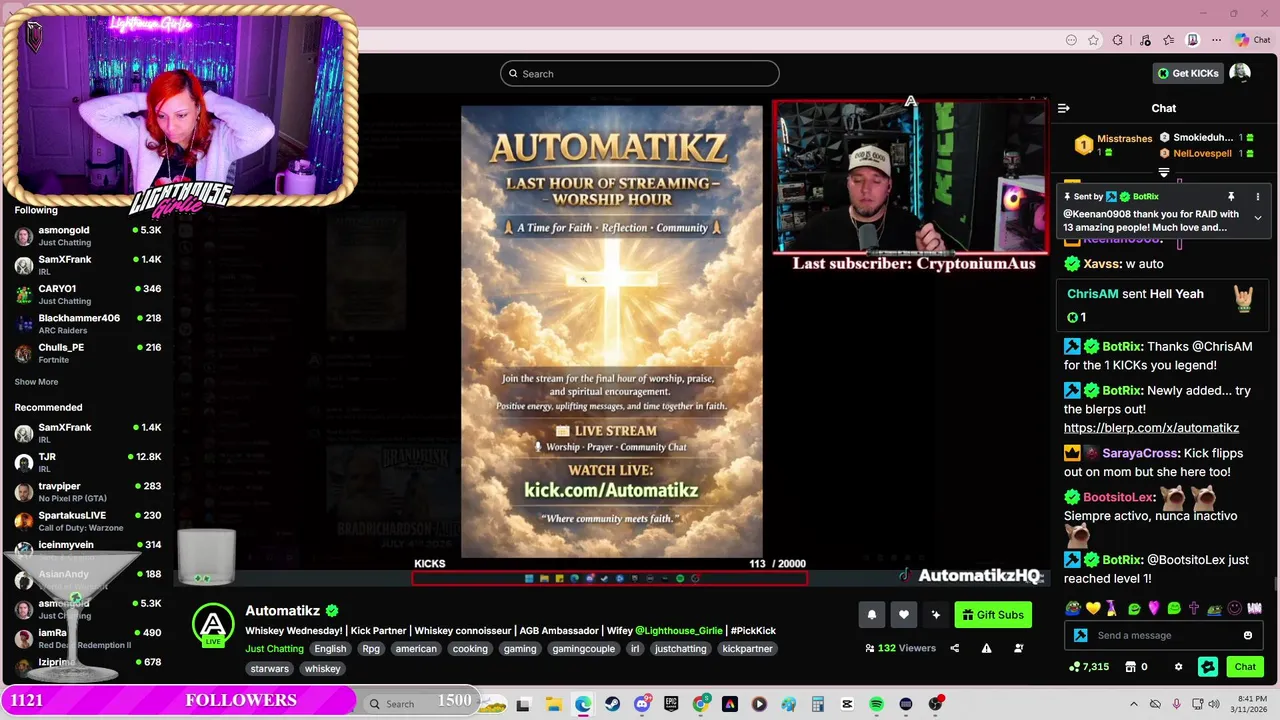Click the Get KICKs button

(1188, 73)
